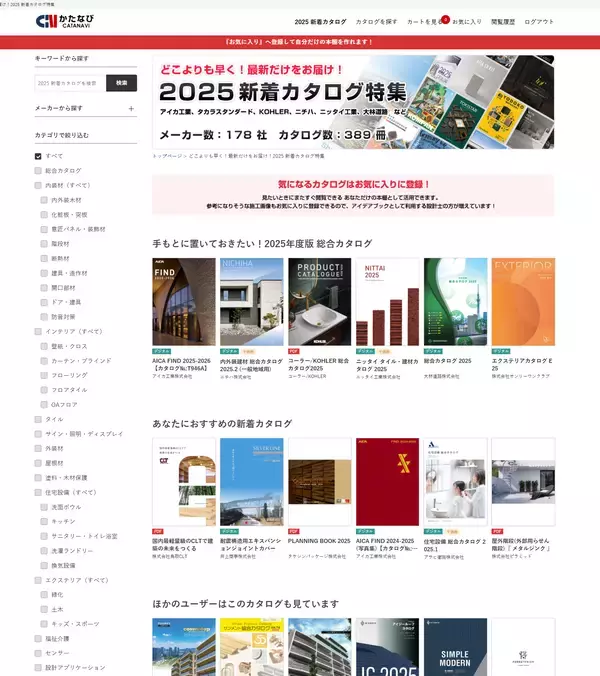Image resolution: width=600 pixels, height=676 pixels.
Task: Open the NICHIHA catalog cover thumbnail
Action: point(252,302)
